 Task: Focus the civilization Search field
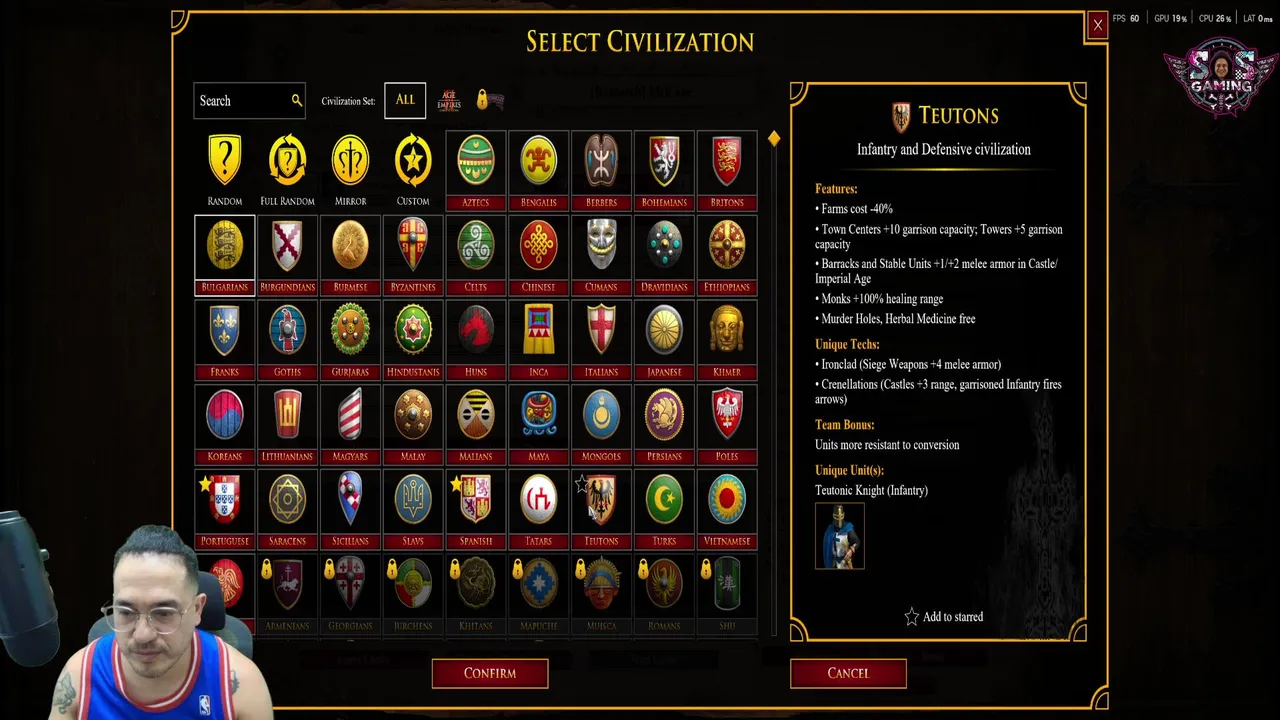pos(249,100)
